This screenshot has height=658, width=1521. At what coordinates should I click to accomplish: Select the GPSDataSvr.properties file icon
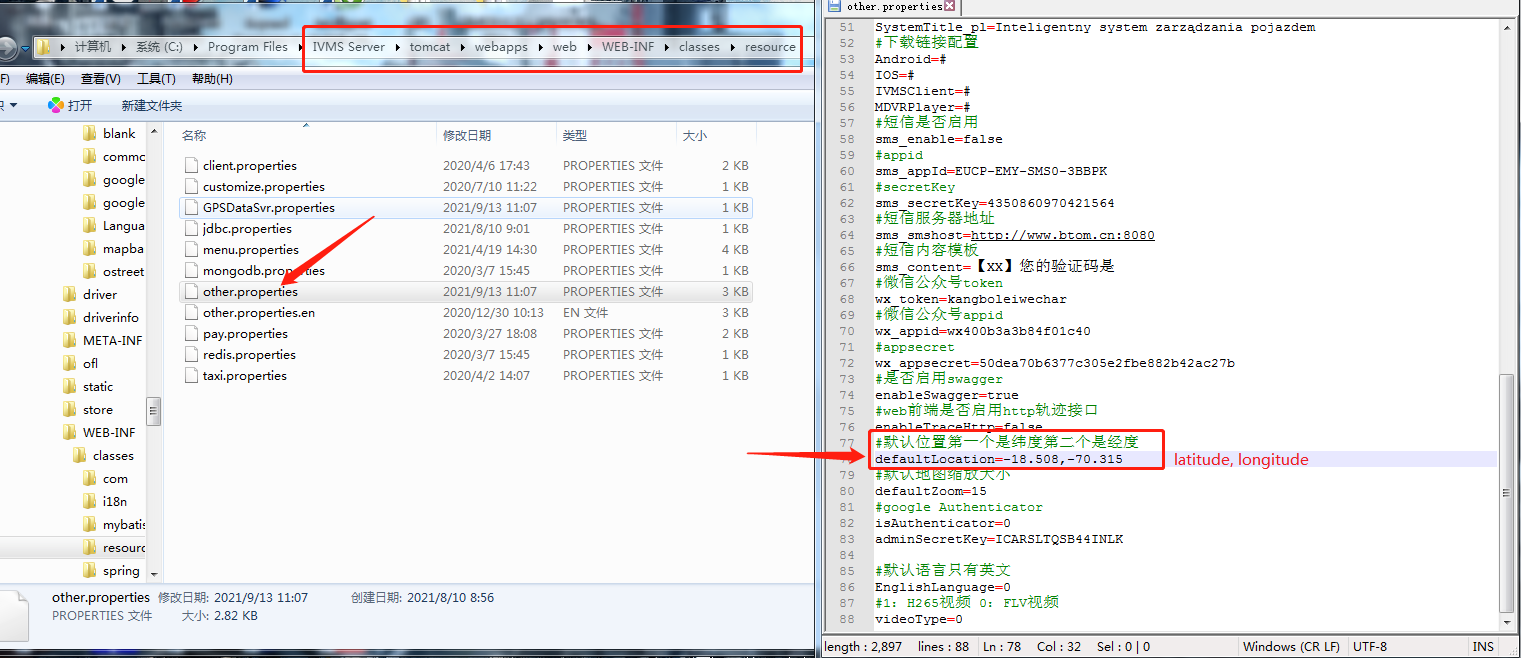click(192, 207)
